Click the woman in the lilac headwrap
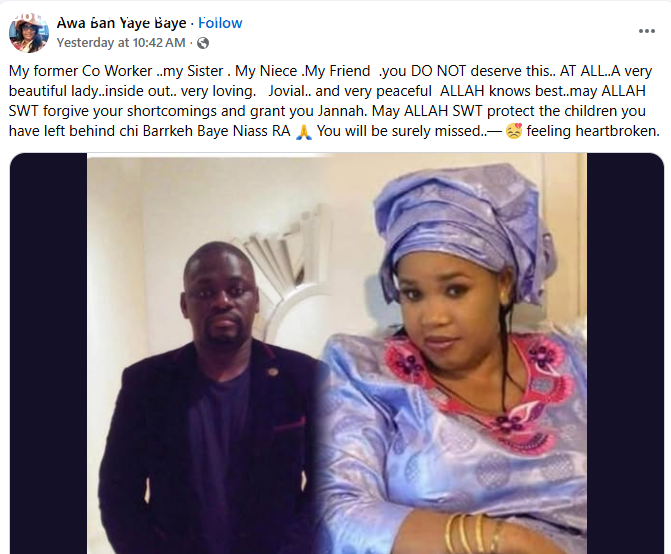The height and width of the screenshot is (554, 671). click(454, 357)
